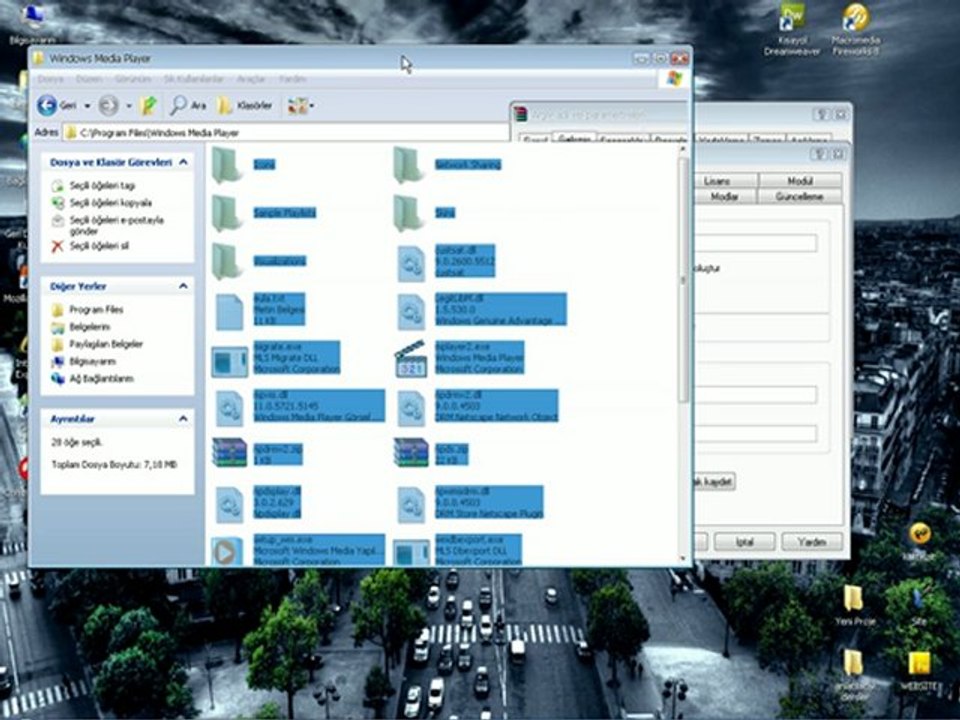Open search with the Ara magnifier

click(x=178, y=105)
